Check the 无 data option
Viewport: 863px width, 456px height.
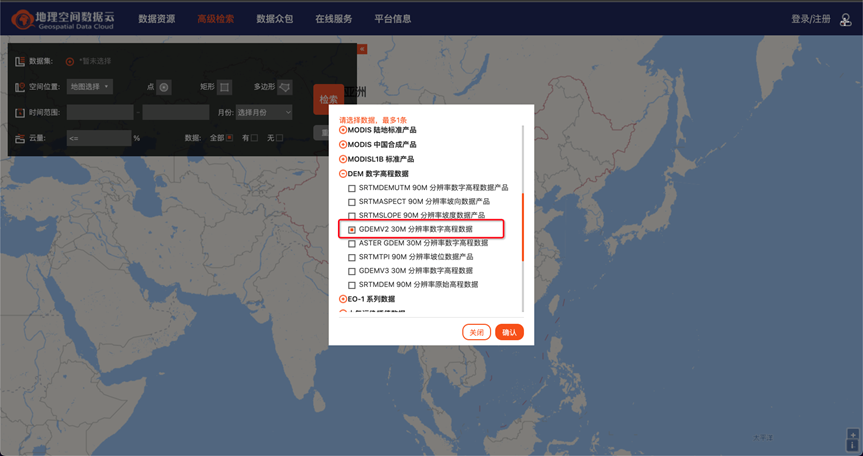pos(280,138)
